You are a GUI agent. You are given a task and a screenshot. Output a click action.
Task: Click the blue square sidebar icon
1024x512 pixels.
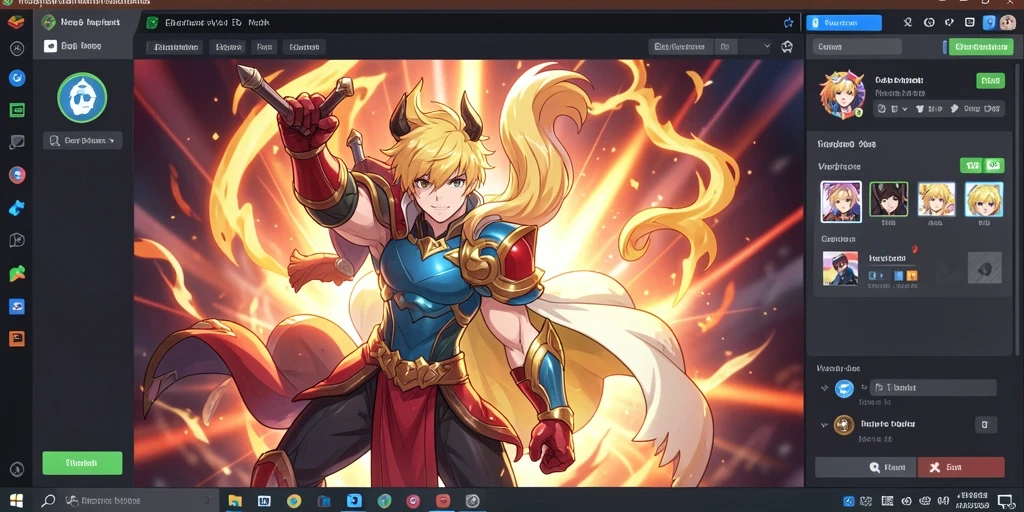[17, 306]
